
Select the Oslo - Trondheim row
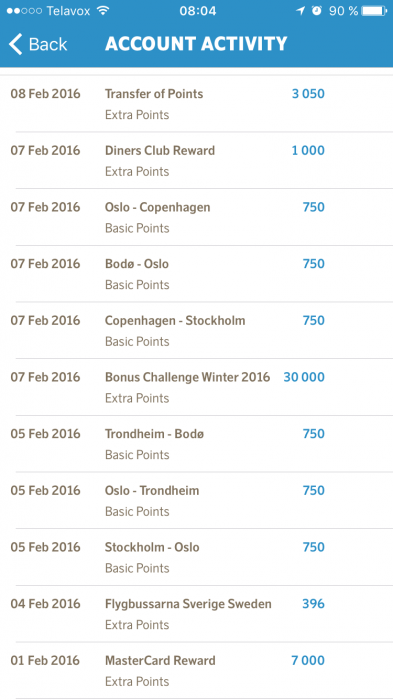[x=196, y=500]
